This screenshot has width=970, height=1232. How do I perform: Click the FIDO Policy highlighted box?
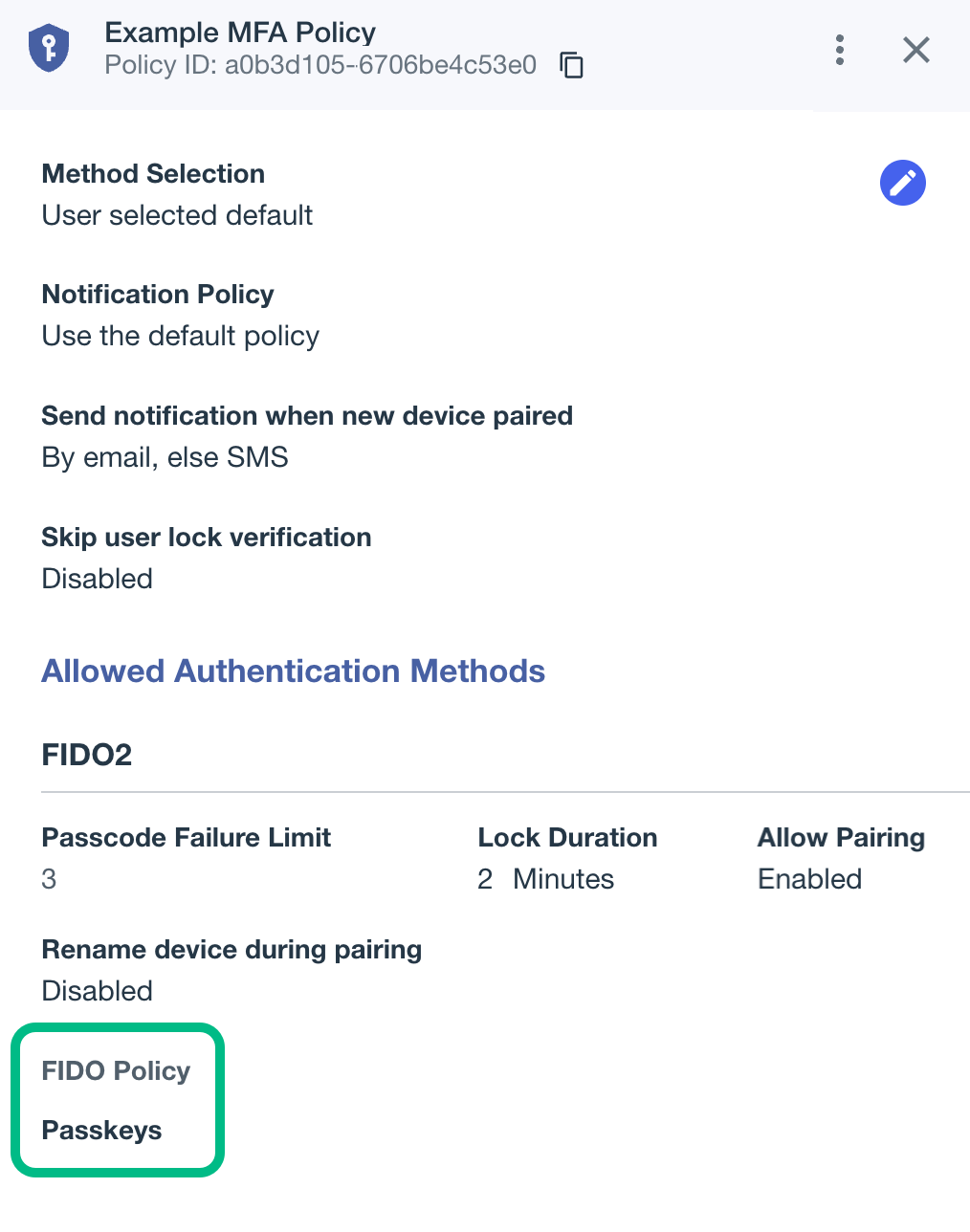117,1100
